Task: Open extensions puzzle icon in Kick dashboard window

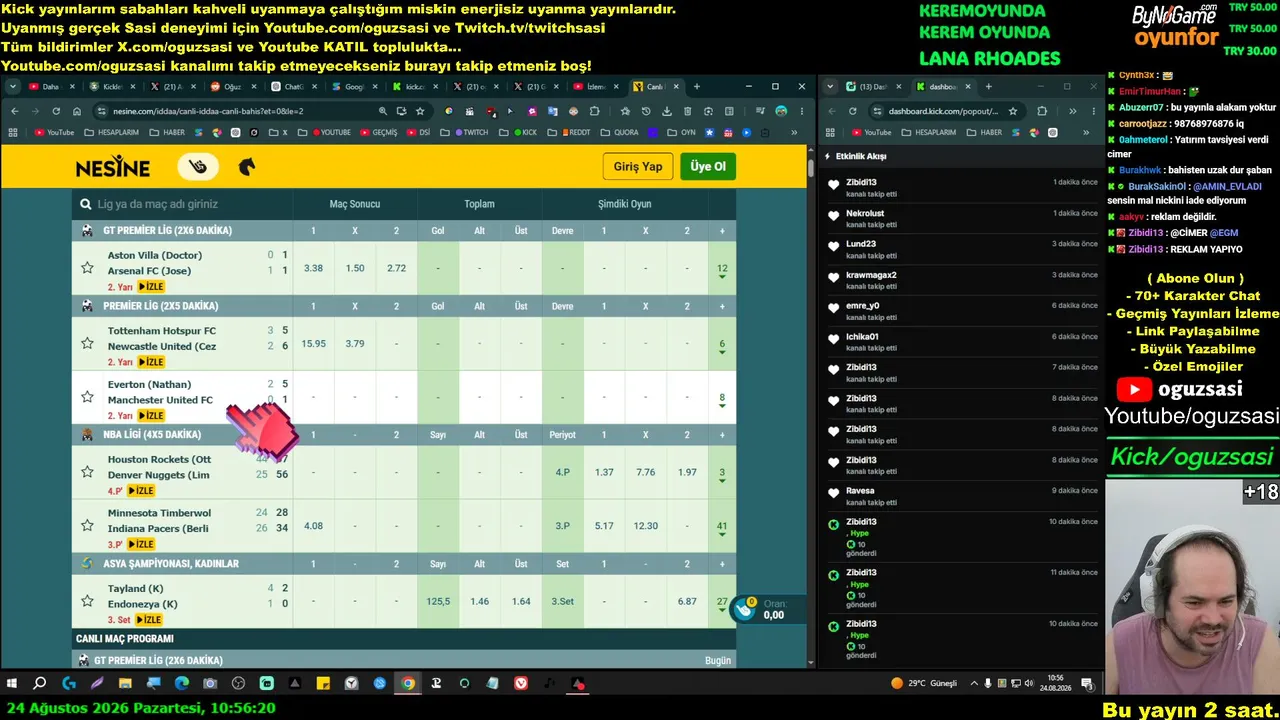Action: click(1042, 111)
